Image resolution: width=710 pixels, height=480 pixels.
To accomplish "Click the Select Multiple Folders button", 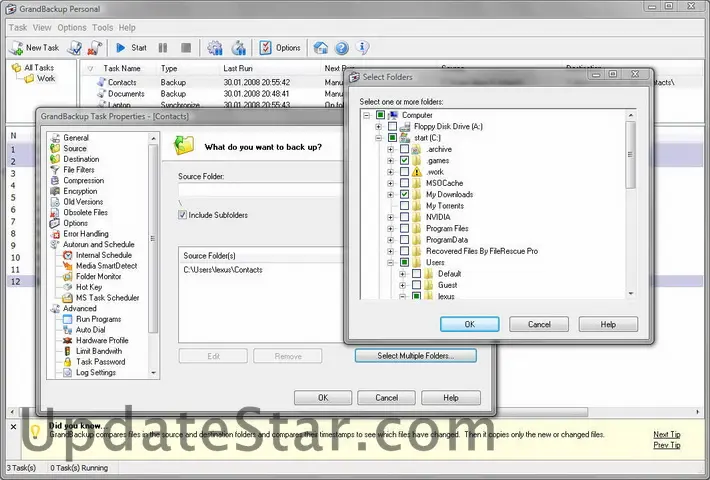I will coord(413,355).
